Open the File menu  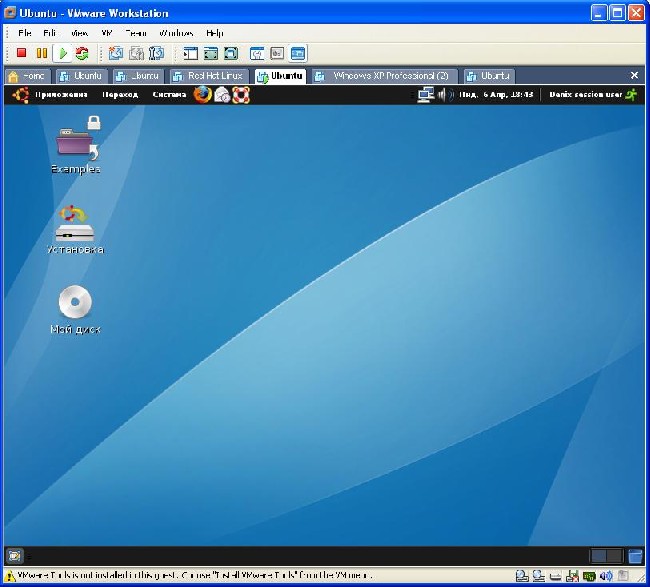point(24,33)
